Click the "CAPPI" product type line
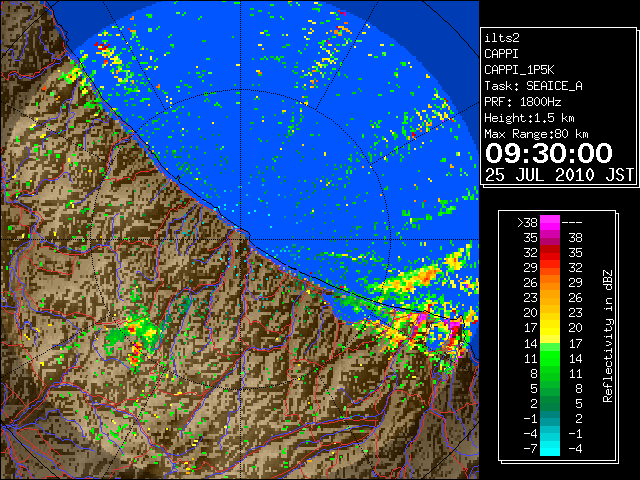This screenshot has height=480, width=640. (501, 54)
